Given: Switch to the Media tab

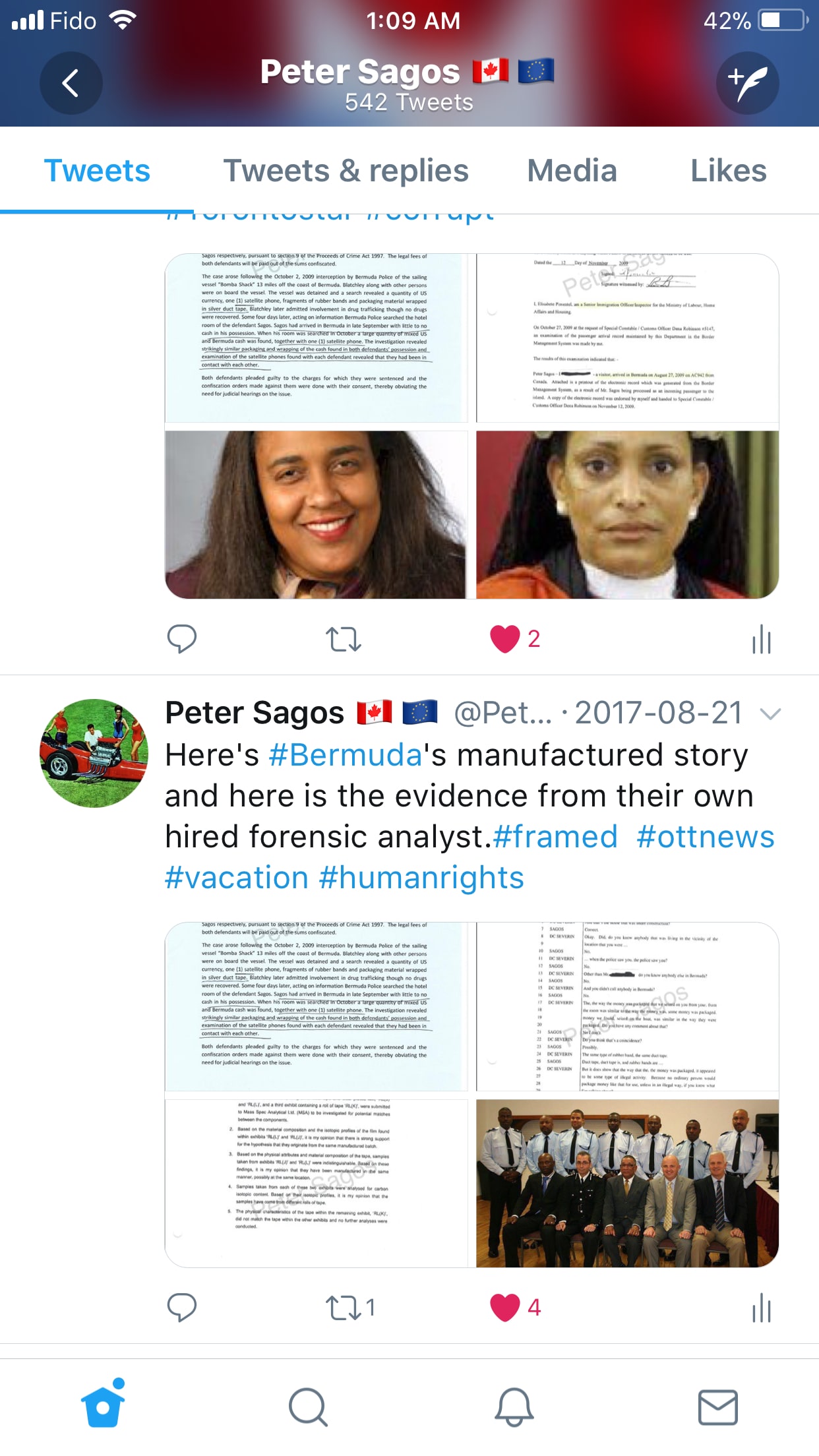Looking at the screenshot, I should [x=572, y=171].
